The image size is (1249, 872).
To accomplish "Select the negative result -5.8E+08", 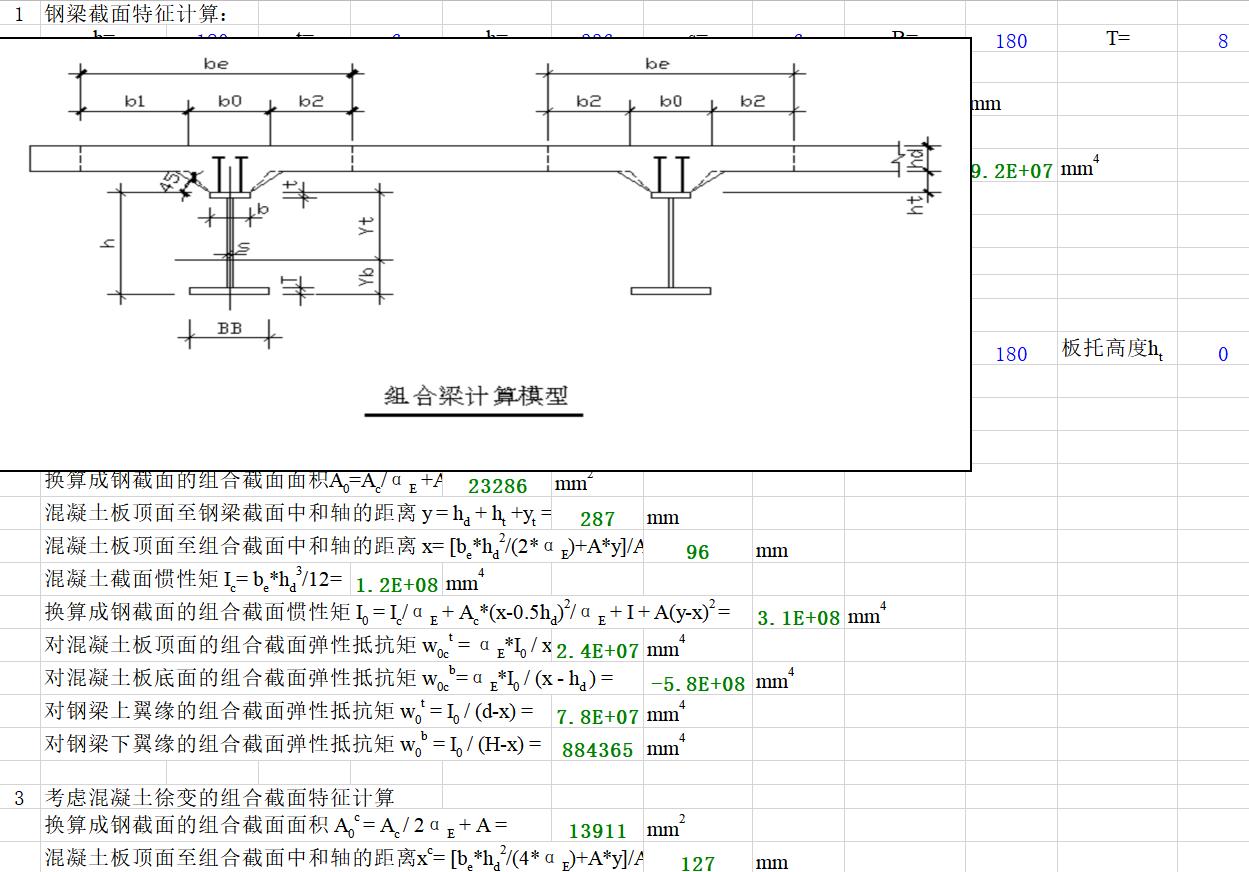I will tap(698, 684).
